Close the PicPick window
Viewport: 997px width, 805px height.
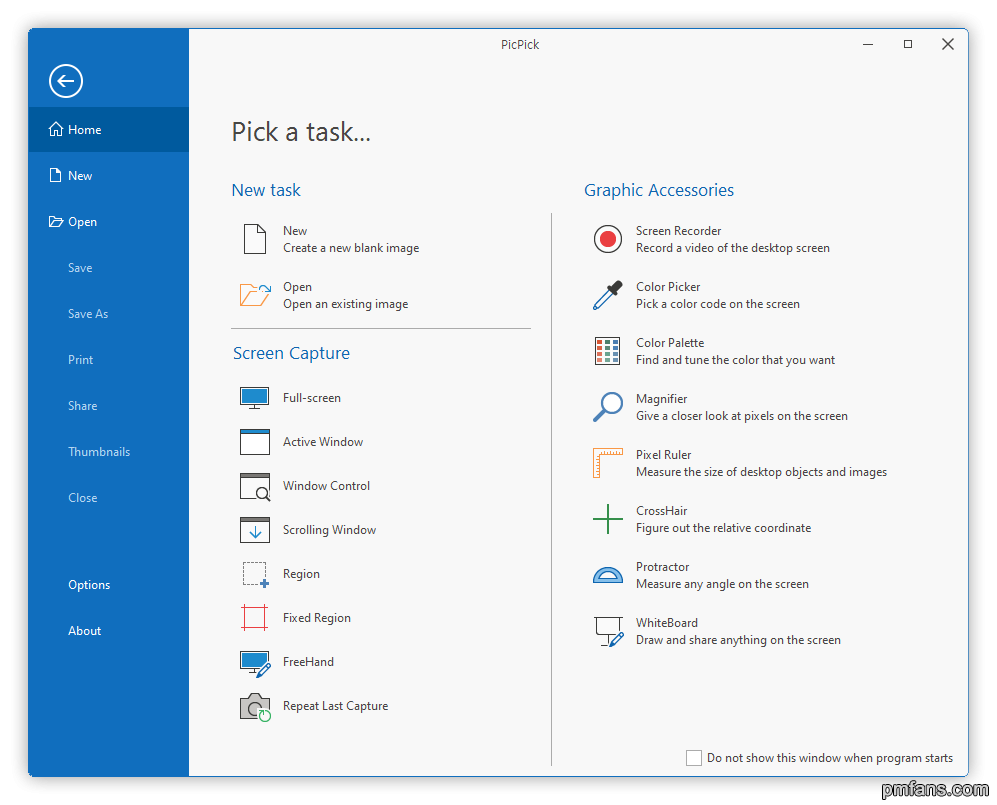(947, 45)
